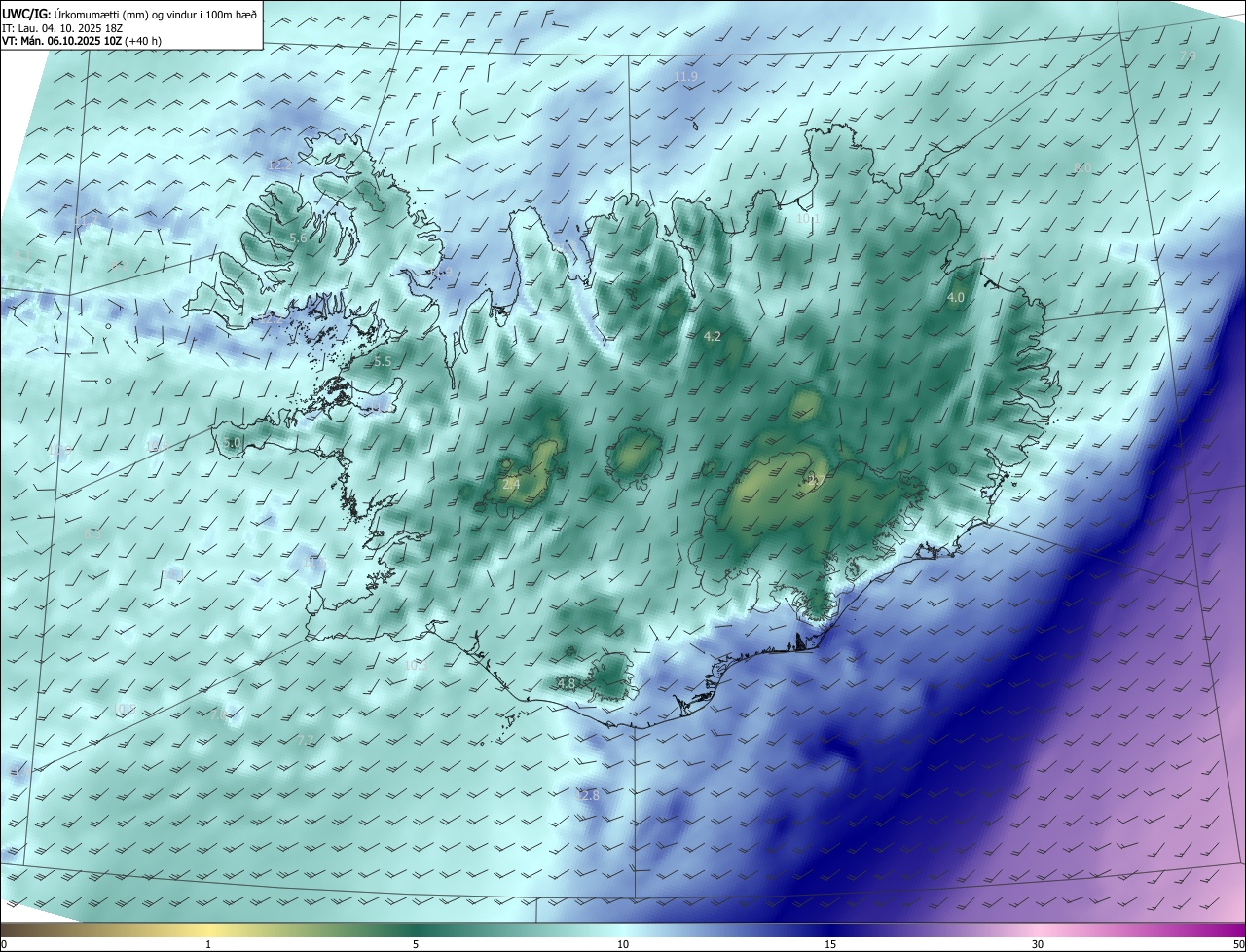Click the 11.9 value north of Iceland
The height and width of the screenshot is (952, 1246).
[x=686, y=76]
